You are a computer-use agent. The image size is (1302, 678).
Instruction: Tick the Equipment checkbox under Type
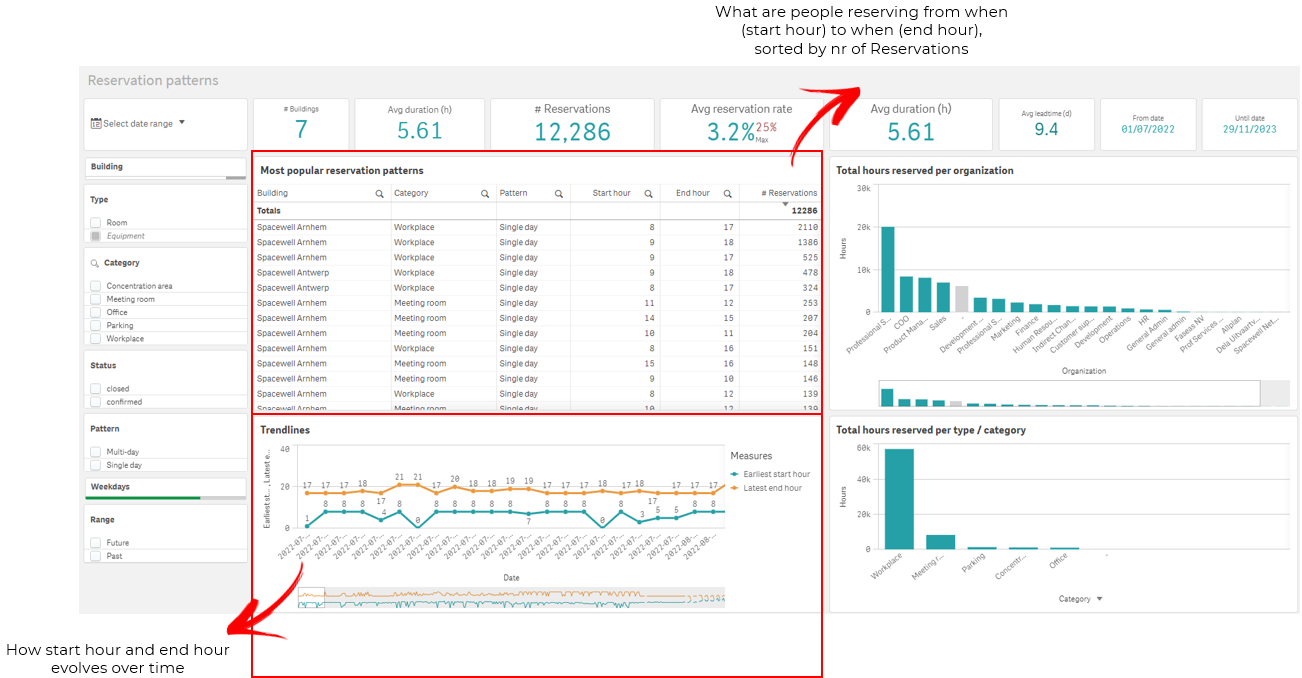pyautogui.click(x=95, y=236)
